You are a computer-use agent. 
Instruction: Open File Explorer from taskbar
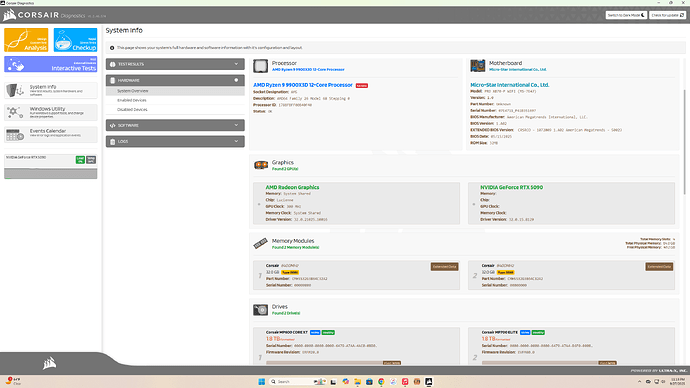click(357, 381)
